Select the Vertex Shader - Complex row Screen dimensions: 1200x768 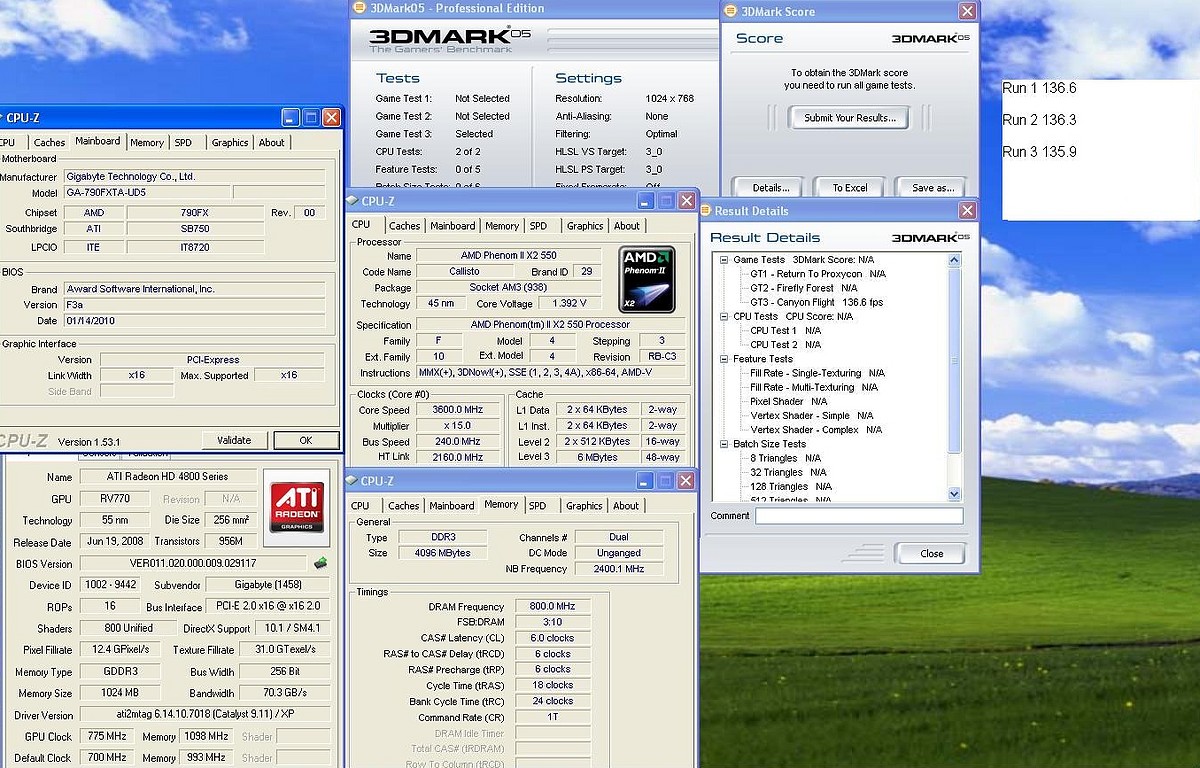tap(816, 430)
